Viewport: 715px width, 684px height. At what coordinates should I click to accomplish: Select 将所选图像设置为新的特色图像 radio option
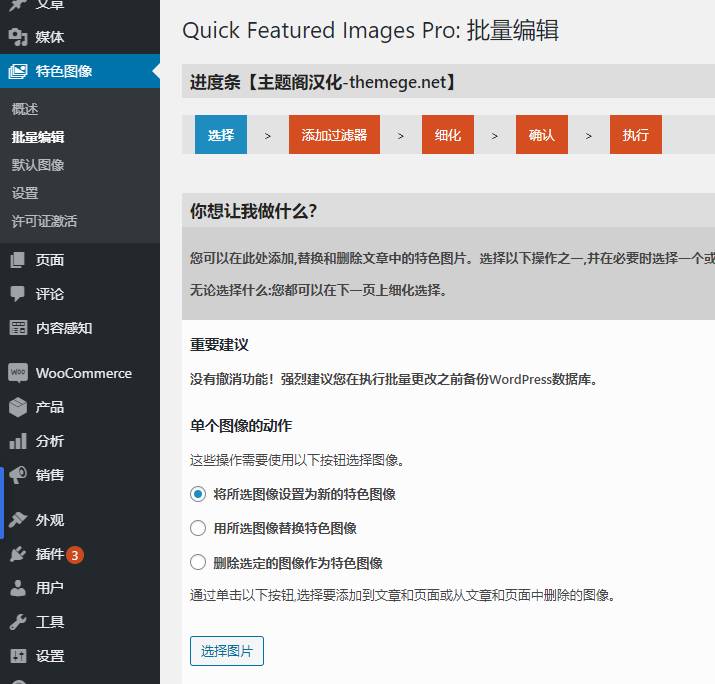tap(198, 494)
